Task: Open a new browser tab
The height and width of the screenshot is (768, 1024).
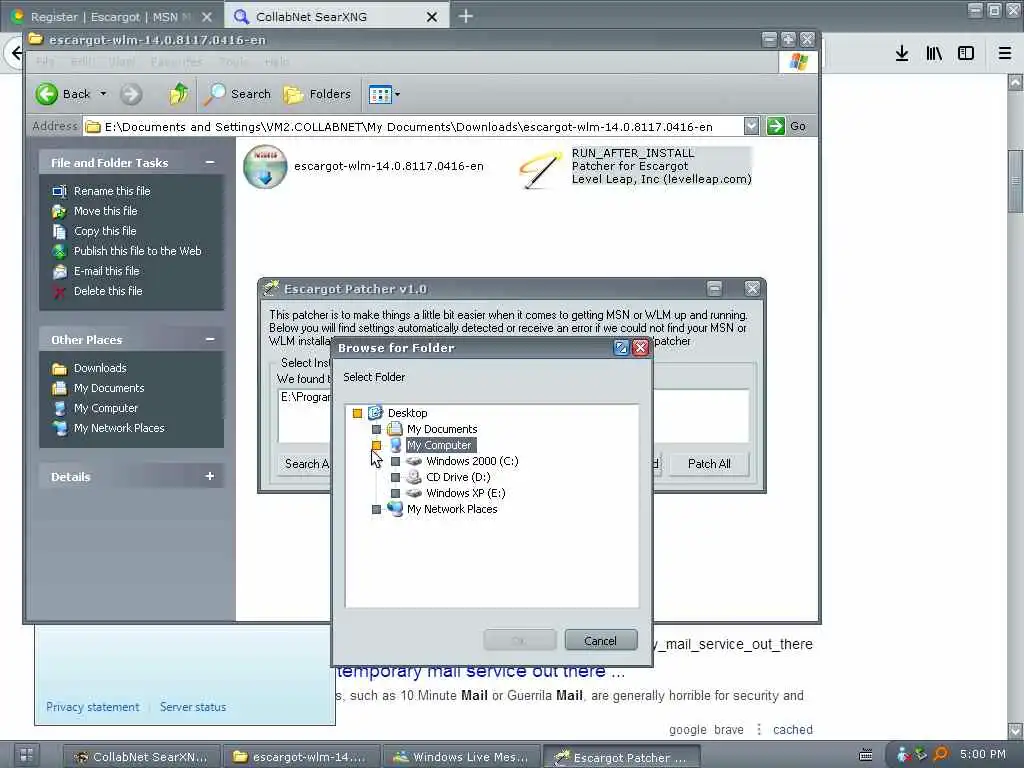Action: (466, 16)
